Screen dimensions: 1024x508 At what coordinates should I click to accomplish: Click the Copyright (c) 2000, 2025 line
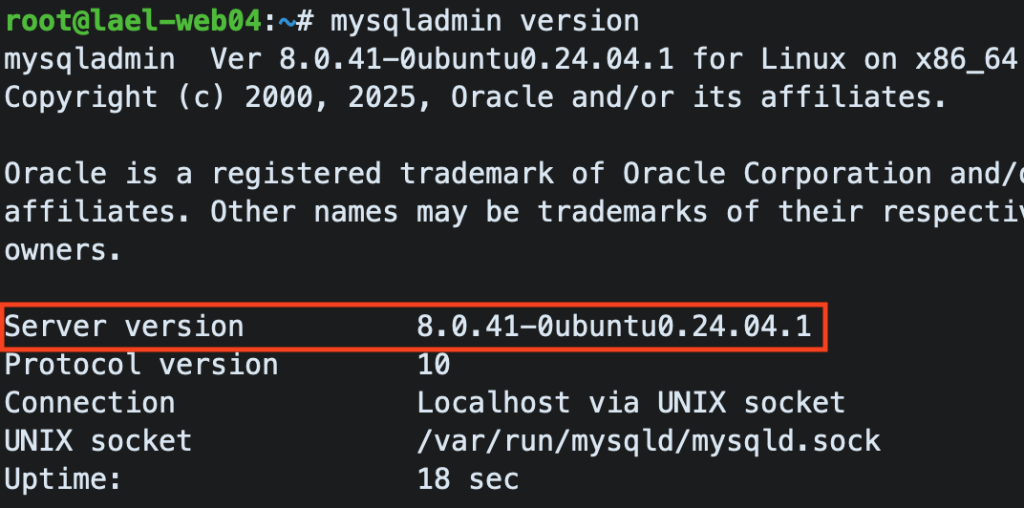coord(475,98)
